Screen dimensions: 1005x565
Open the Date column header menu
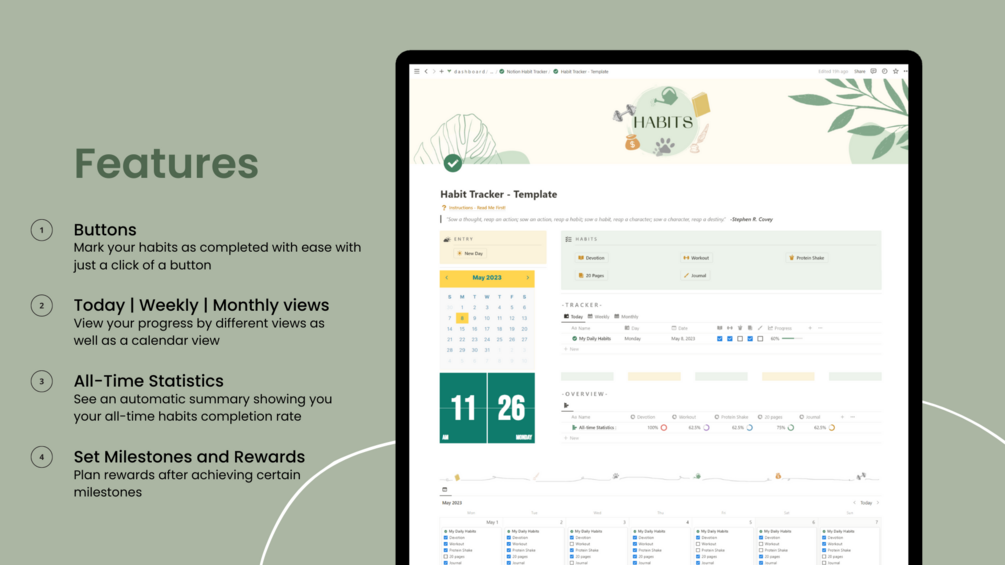[679, 328]
